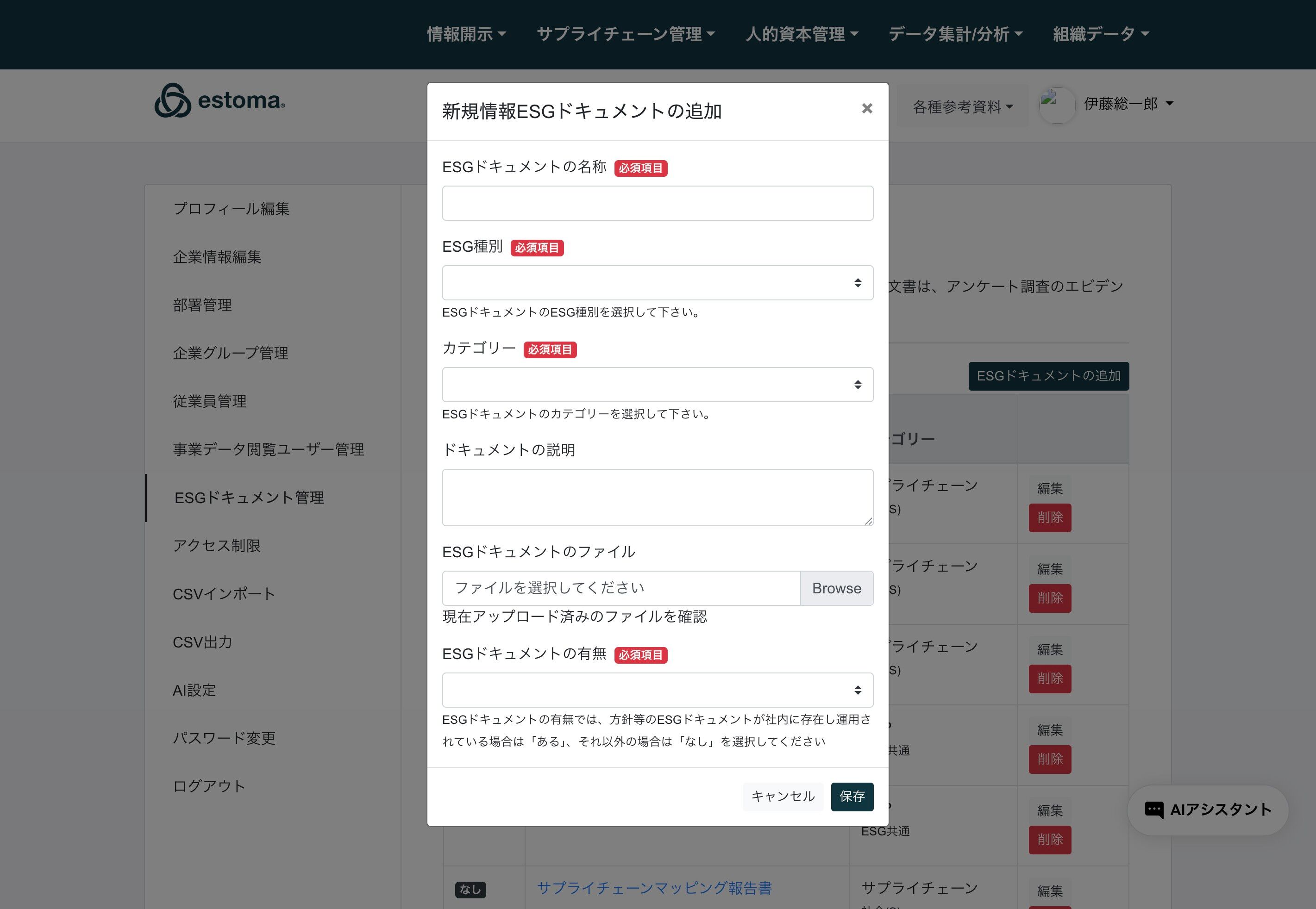Open the AIアシスタント chat bubble
Viewport: 1316px width, 909px height.
pos(1207,810)
